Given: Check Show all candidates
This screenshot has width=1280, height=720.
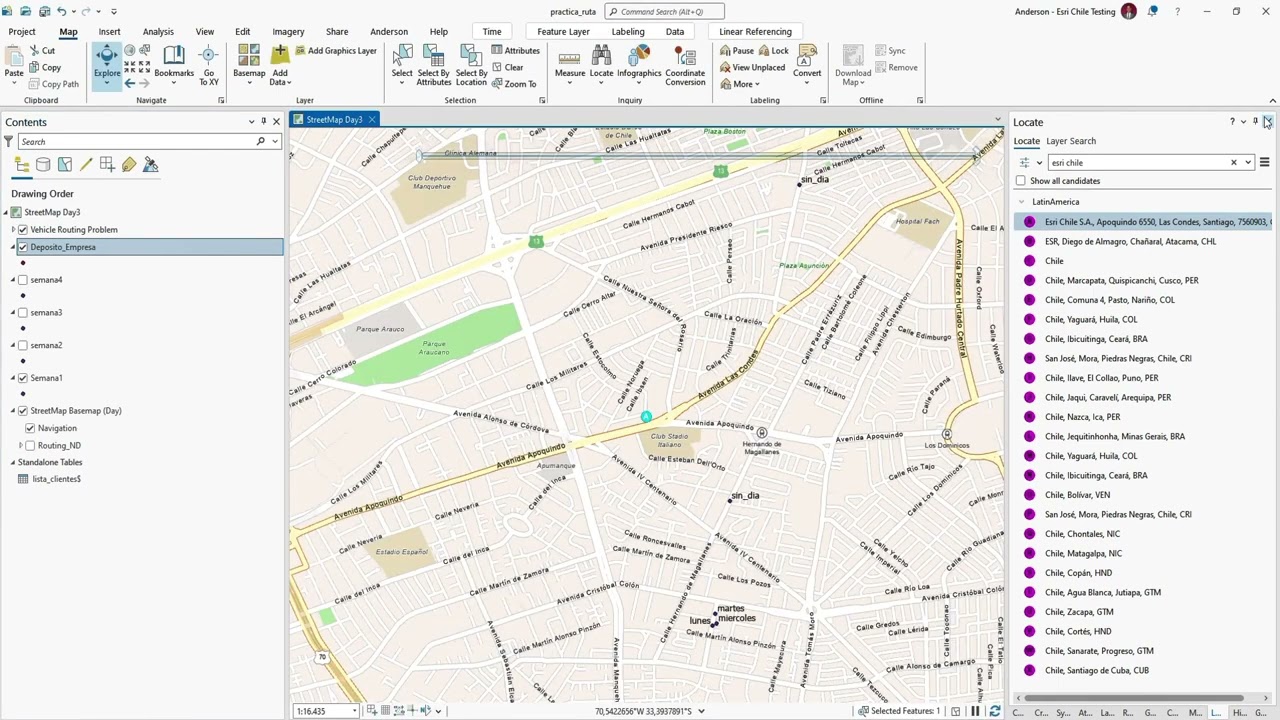Looking at the screenshot, I should click(x=1020, y=181).
